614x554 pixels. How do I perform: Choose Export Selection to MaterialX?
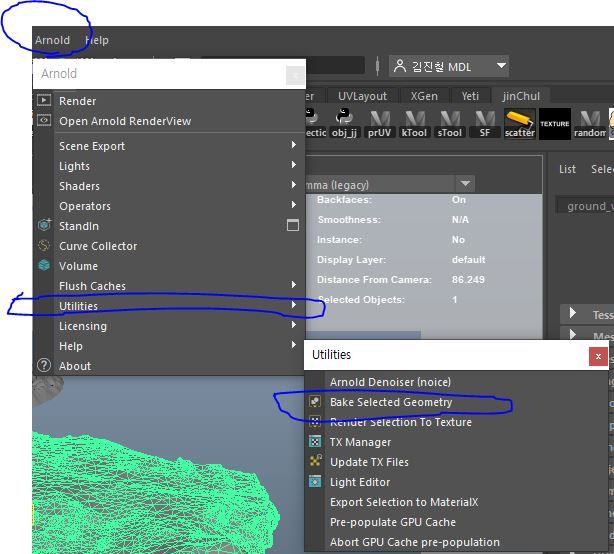[404, 502]
